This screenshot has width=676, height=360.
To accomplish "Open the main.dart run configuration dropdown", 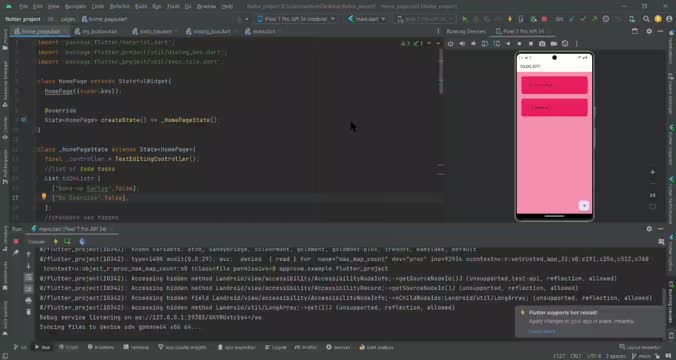I will coord(367,19).
